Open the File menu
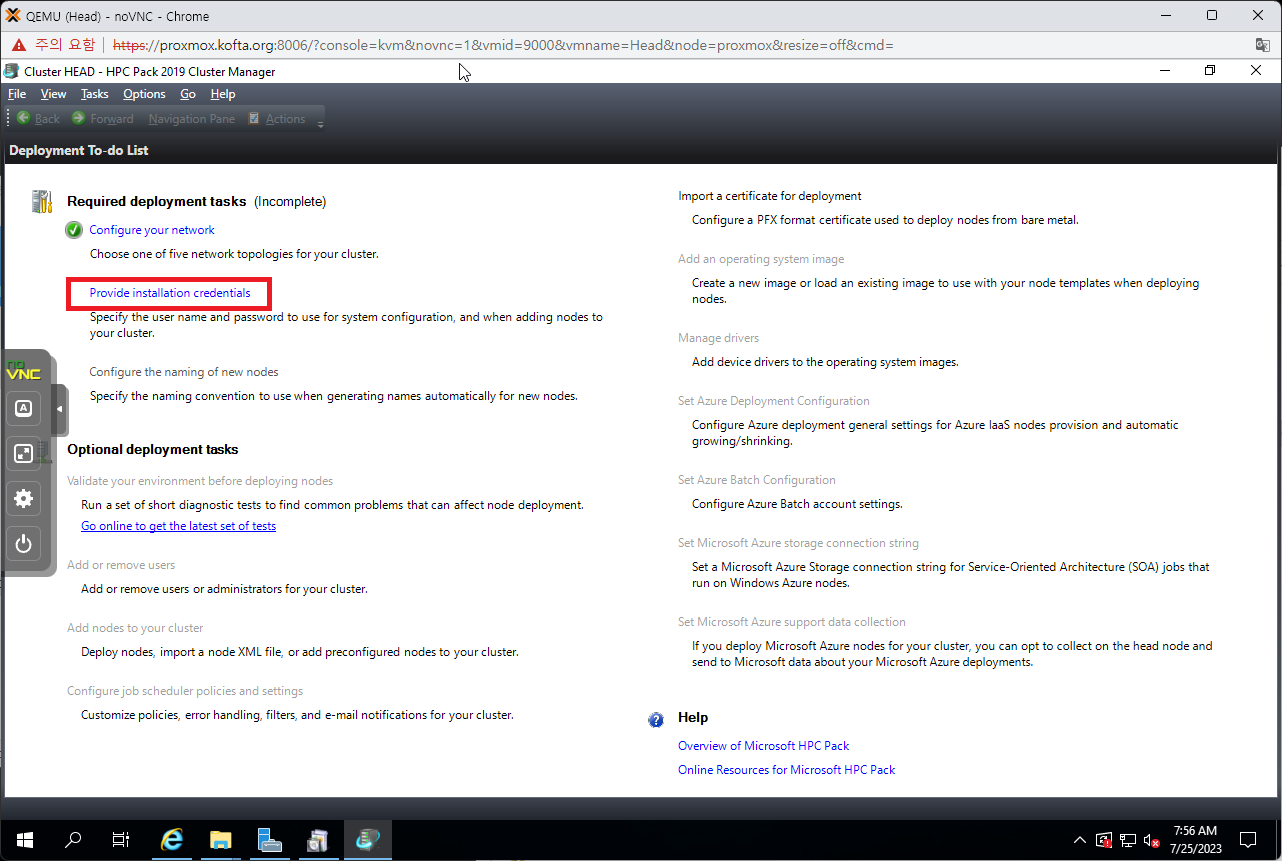Screen dimensions: 1282x861 pos(17,94)
